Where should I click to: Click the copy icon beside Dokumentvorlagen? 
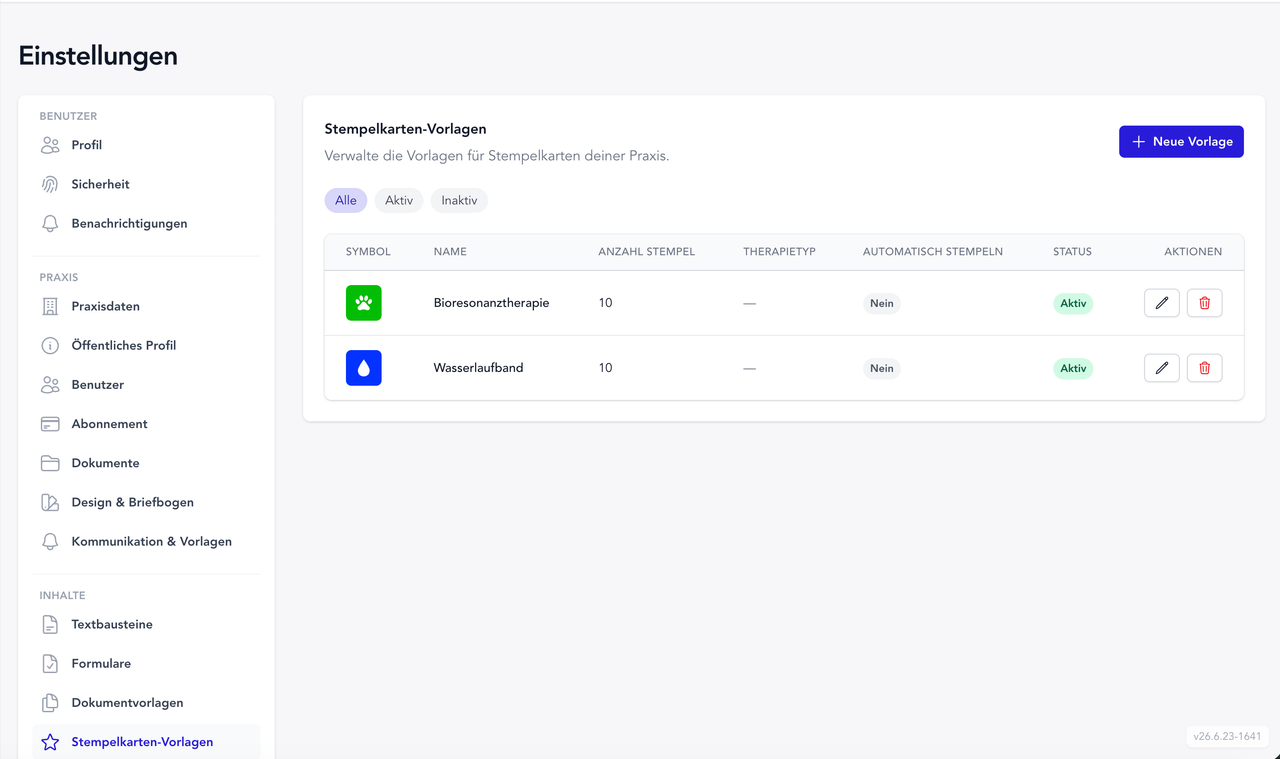[50, 703]
